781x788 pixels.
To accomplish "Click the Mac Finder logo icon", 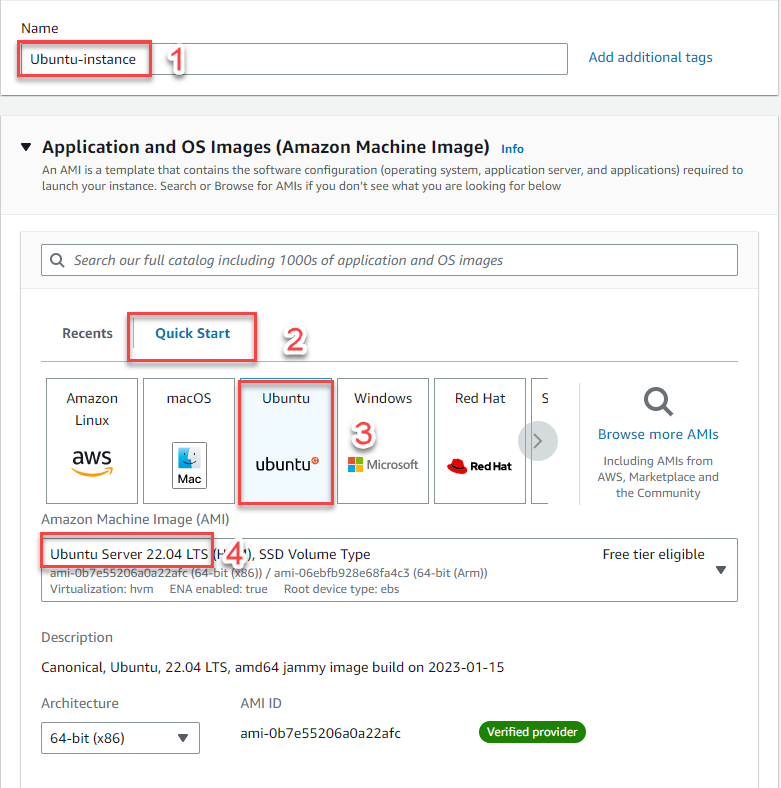I will [189, 465].
